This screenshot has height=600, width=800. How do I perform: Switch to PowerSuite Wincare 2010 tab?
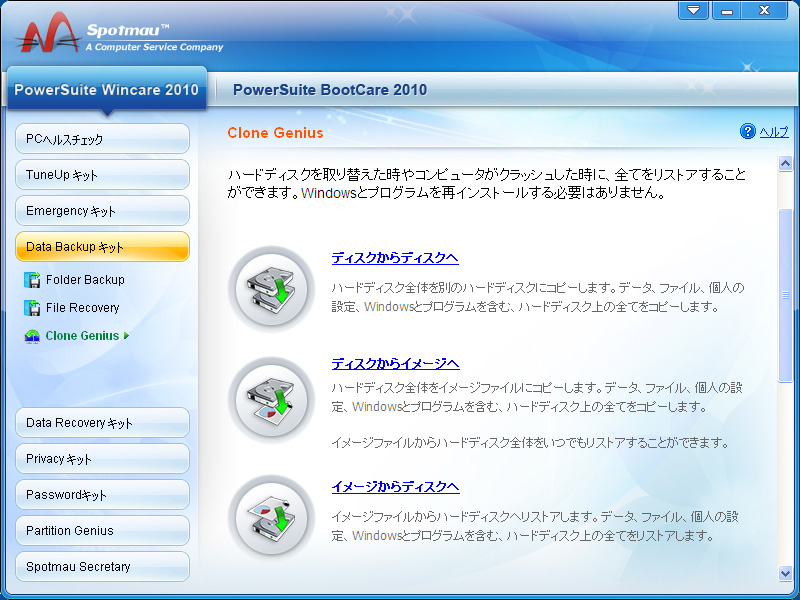[107, 89]
